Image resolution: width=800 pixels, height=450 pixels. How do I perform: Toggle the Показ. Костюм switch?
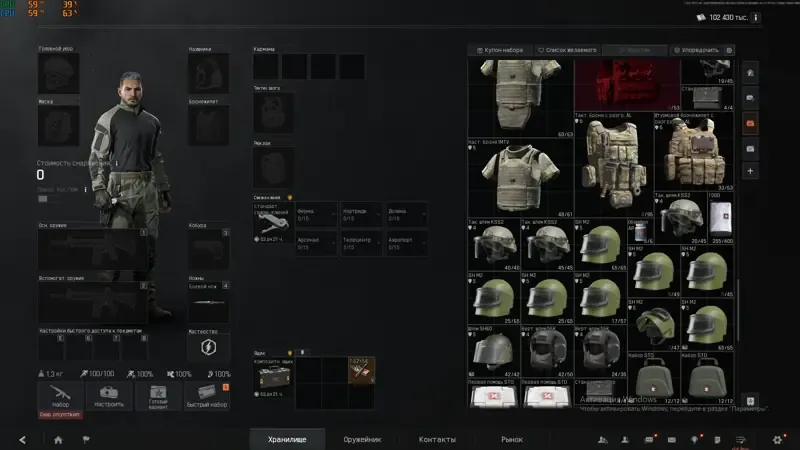(x=43, y=199)
